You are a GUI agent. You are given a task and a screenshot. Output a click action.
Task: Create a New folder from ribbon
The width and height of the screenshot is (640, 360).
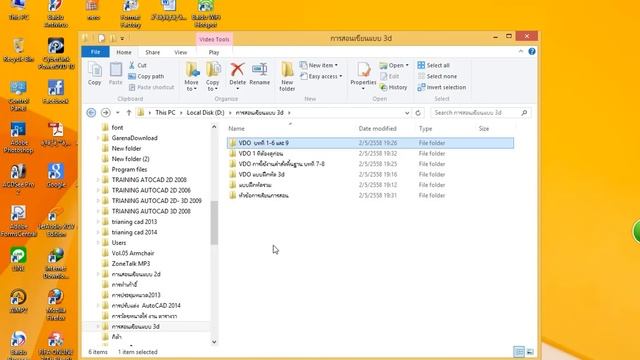287,76
